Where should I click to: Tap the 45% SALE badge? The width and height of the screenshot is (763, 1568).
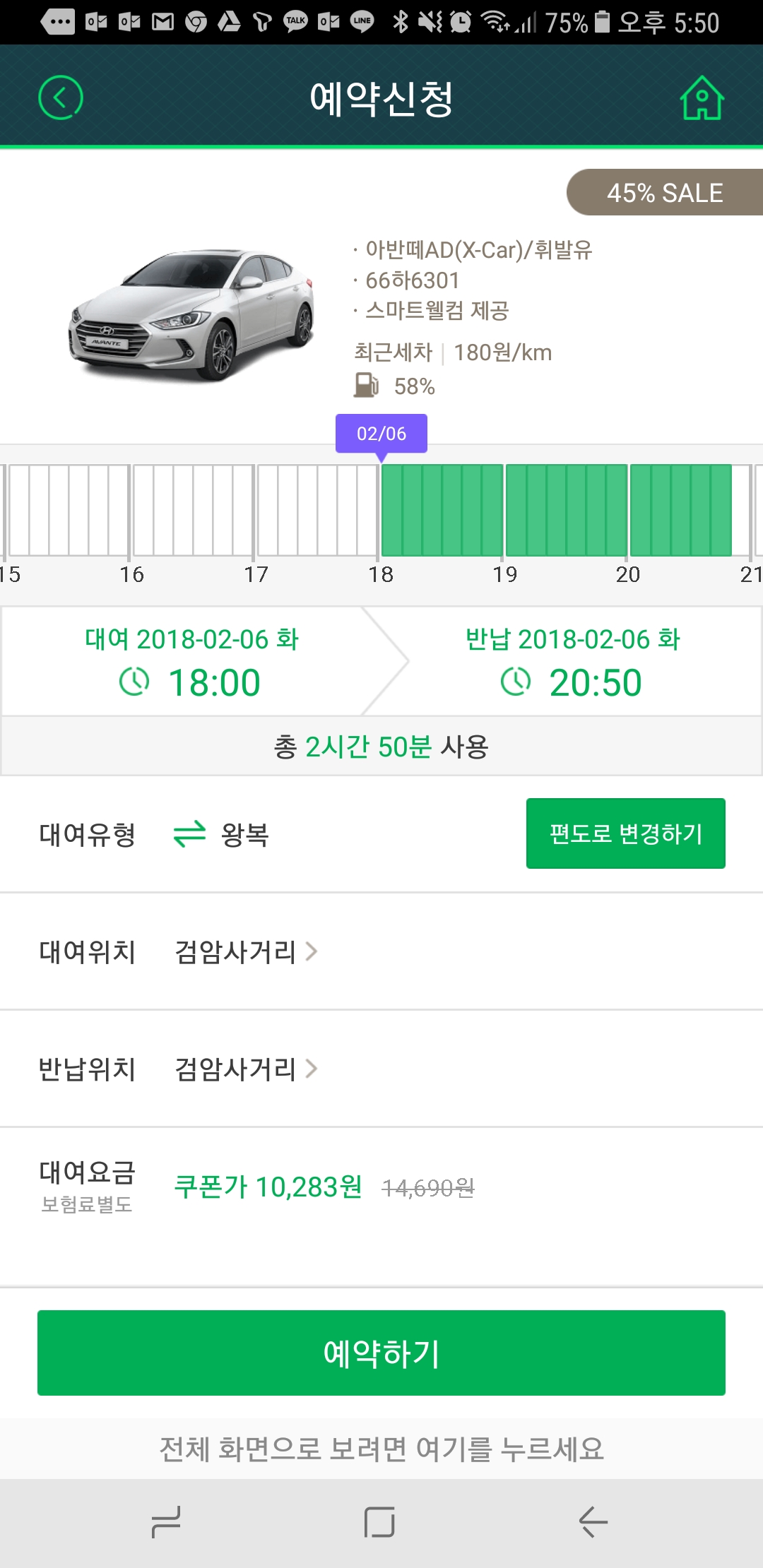coord(665,193)
